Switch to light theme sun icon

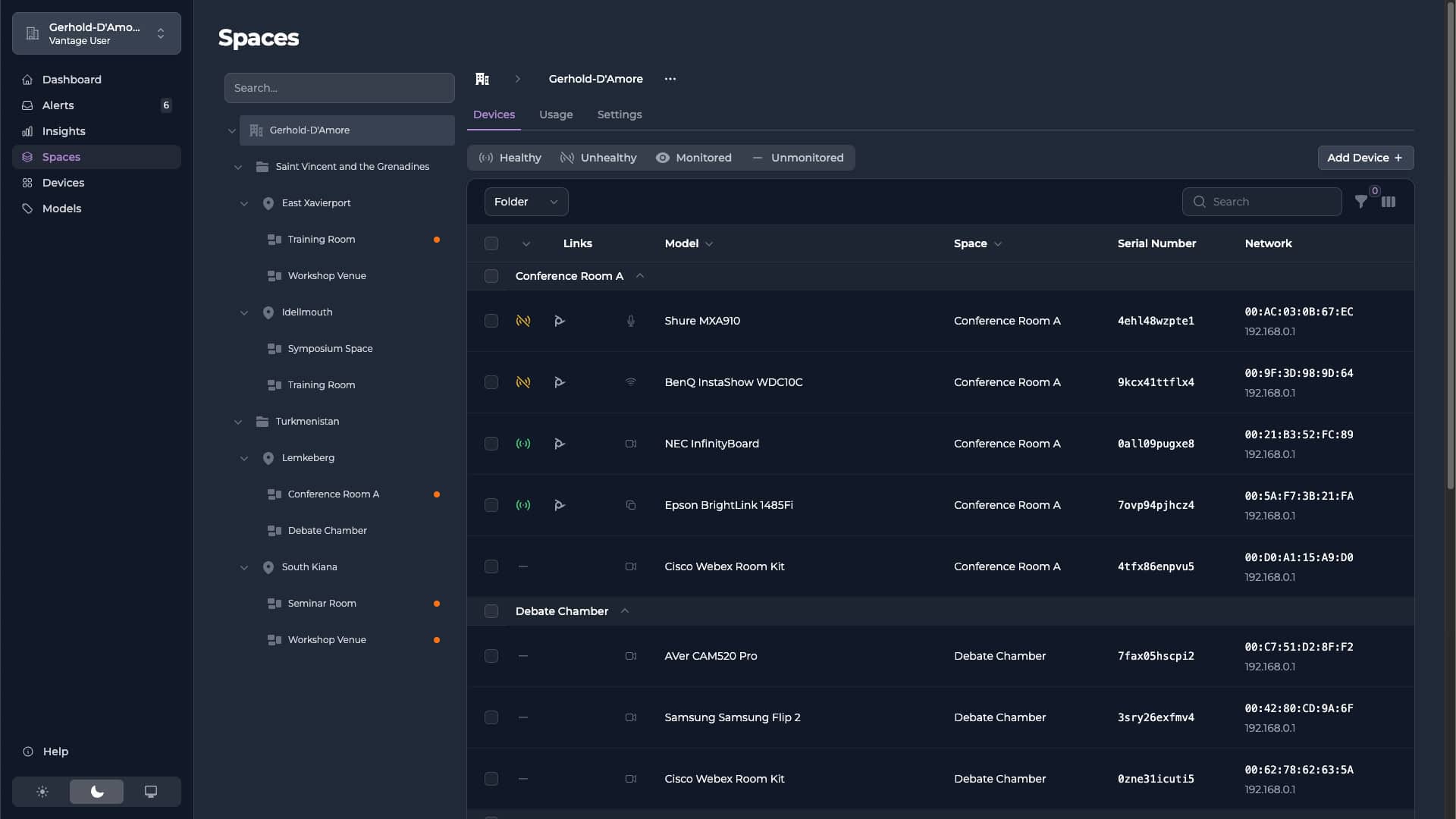pyautogui.click(x=42, y=792)
